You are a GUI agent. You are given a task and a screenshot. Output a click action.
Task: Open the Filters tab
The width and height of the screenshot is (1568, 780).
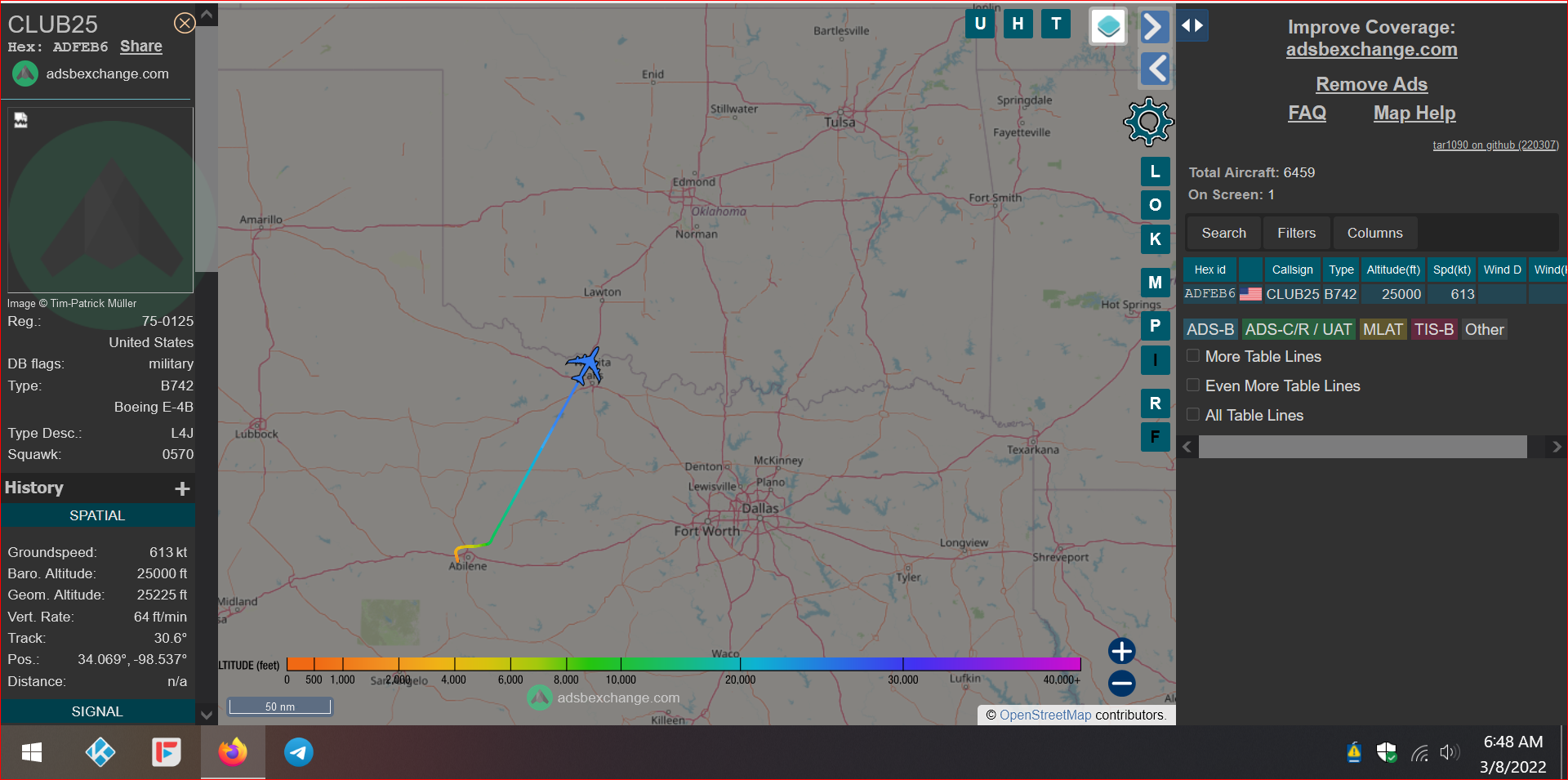coord(1296,234)
